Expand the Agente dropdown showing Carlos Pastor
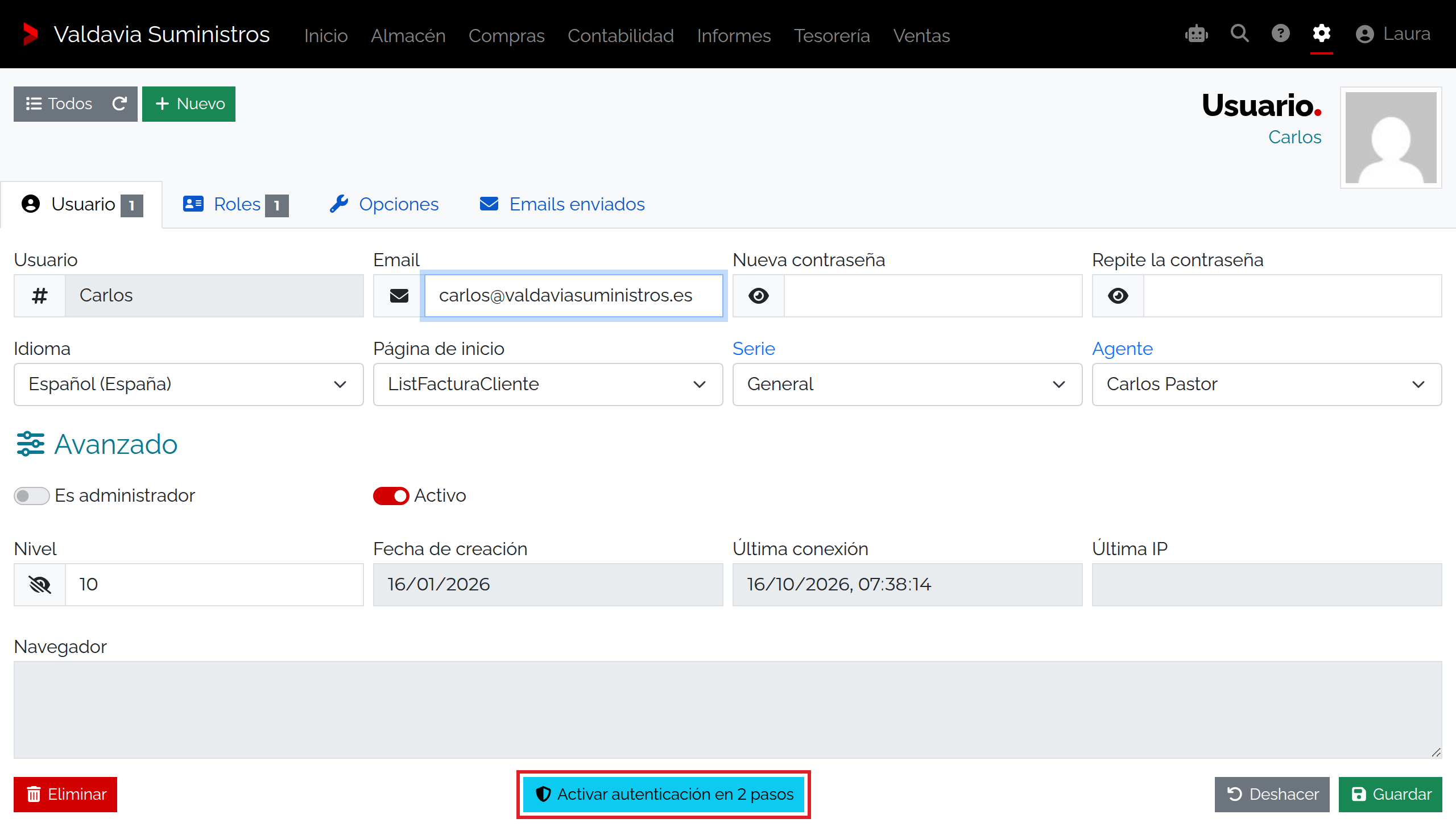The image size is (1456, 835). click(x=1267, y=385)
